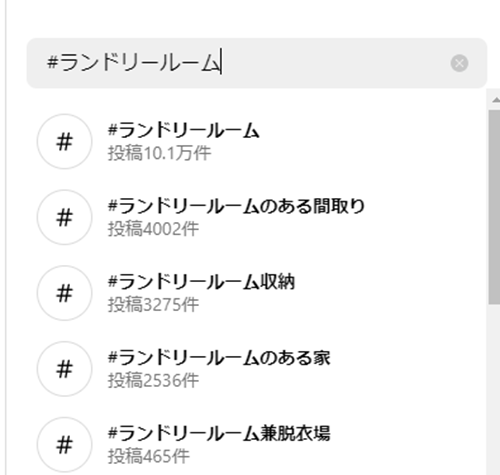Click the 投稿10.1万件 post count
The width and height of the screenshot is (500, 475).
point(159,153)
